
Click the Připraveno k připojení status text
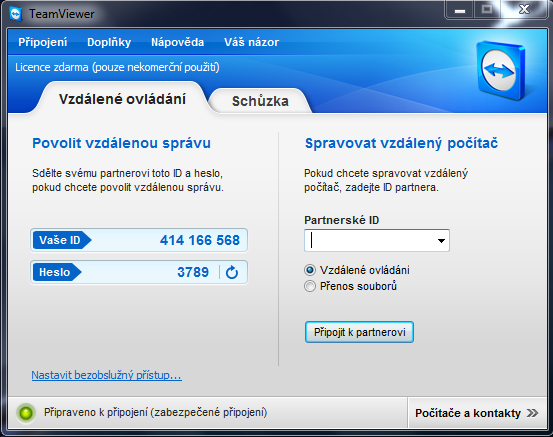pos(156,412)
